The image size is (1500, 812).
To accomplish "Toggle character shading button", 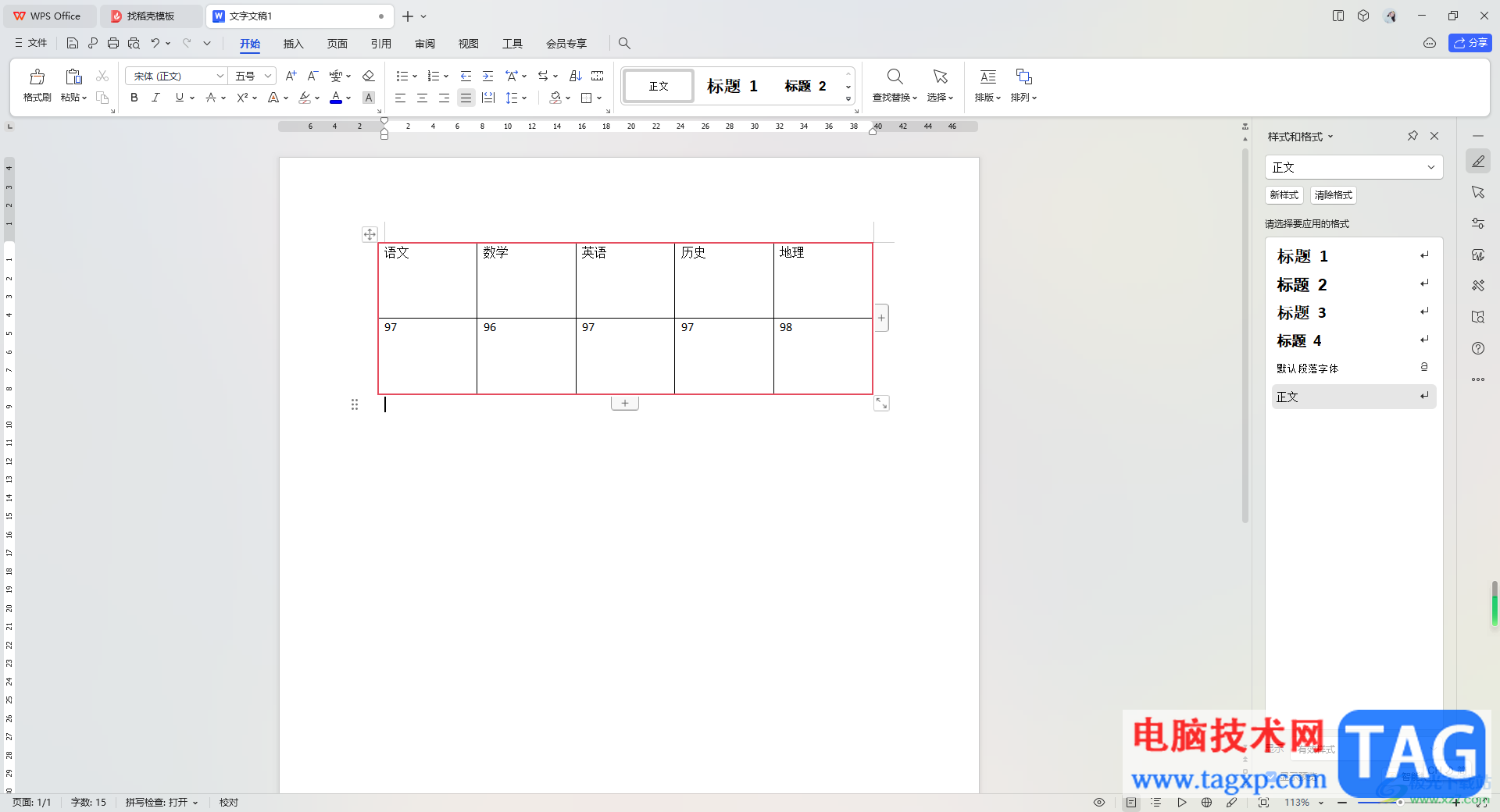I will tap(369, 98).
